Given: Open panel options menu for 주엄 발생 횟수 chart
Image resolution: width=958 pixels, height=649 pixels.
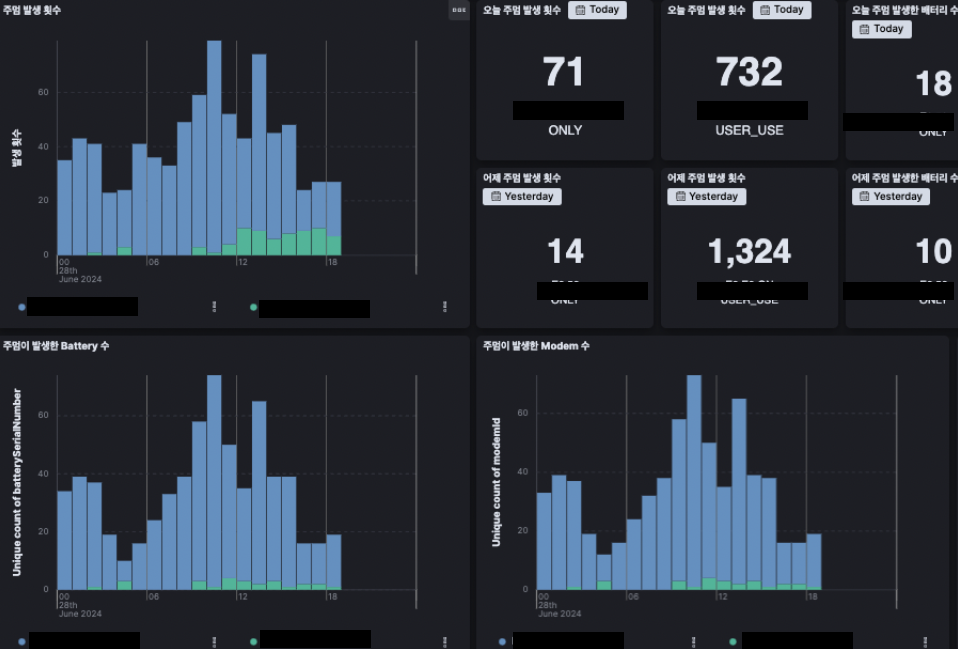Looking at the screenshot, I should 459,10.
